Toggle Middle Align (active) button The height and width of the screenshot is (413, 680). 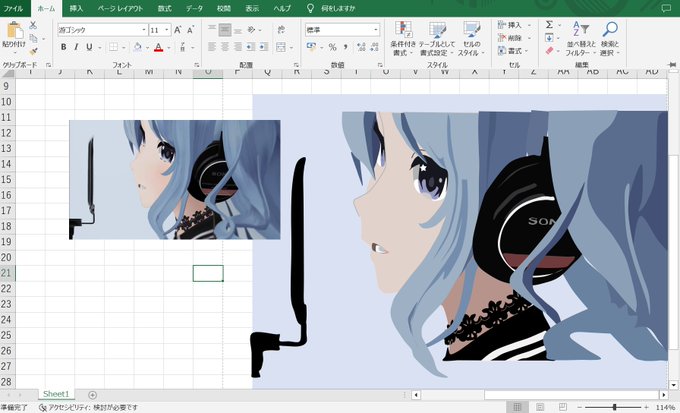coord(225,30)
